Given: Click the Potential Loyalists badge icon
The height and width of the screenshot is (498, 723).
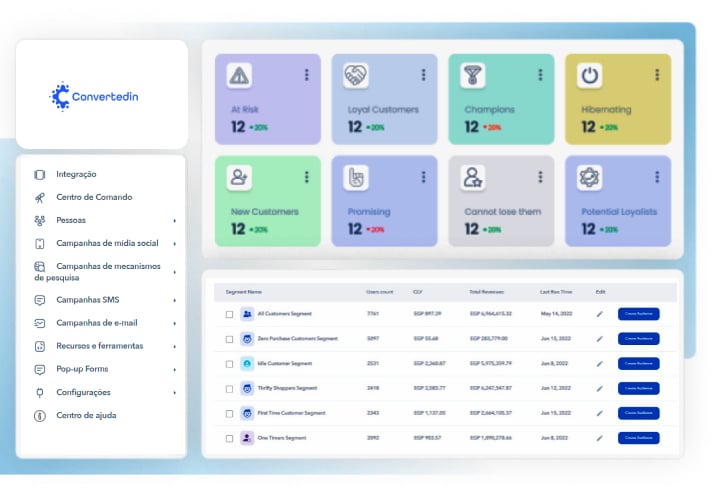Looking at the screenshot, I should (589, 178).
